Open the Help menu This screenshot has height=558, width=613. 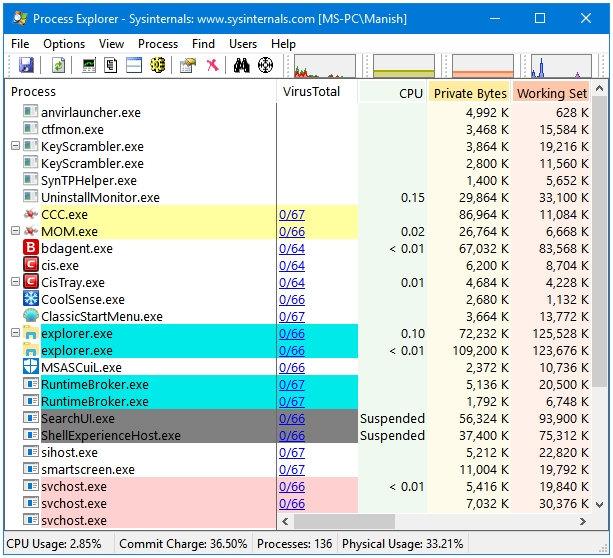[283, 44]
